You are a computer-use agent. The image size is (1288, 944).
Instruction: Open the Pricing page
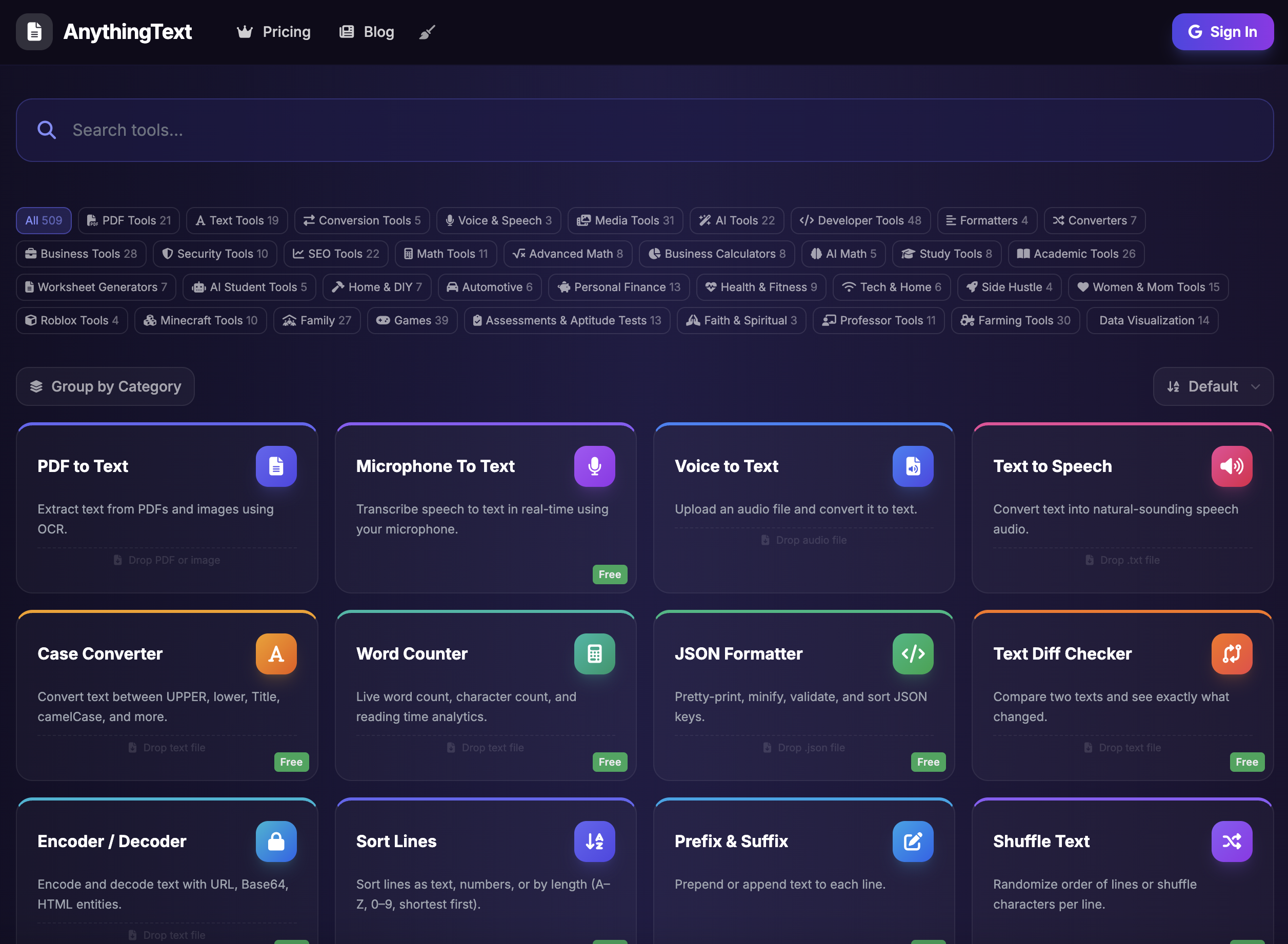274,32
